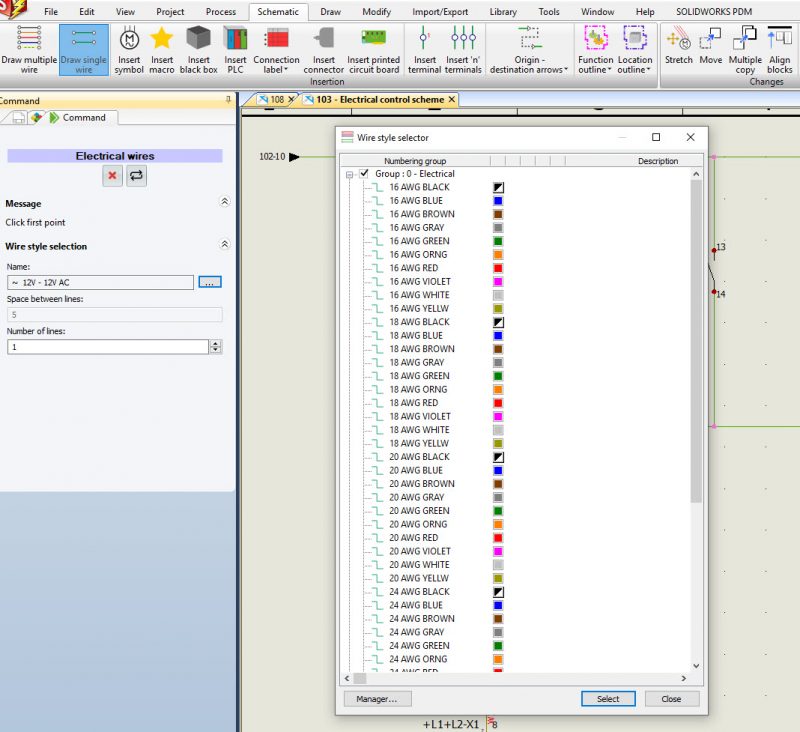The width and height of the screenshot is (800, 732).
Task: Switch to the Library ribbon tab
Action: (x=503, y=12)
